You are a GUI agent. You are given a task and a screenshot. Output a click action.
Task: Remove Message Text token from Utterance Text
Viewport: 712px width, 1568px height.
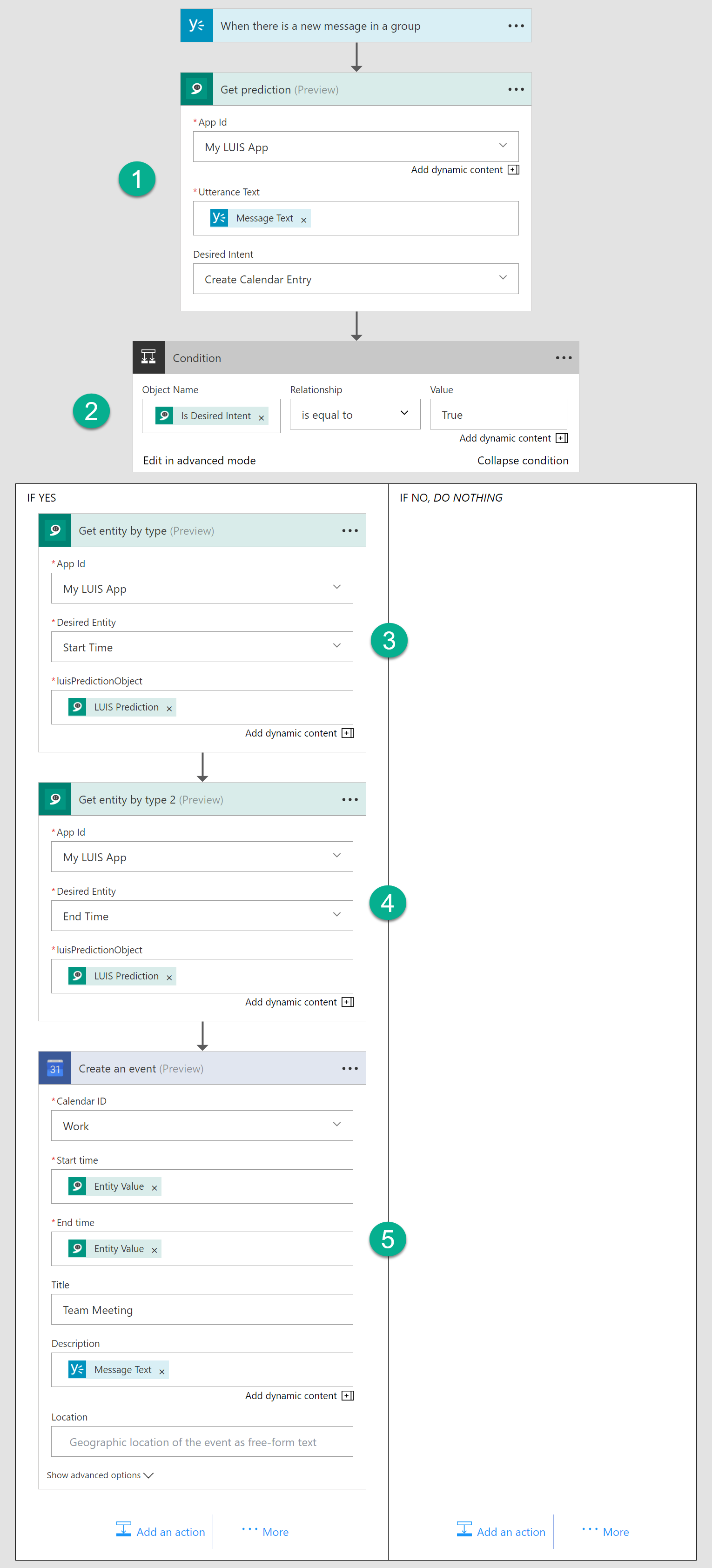pos(304,220)
